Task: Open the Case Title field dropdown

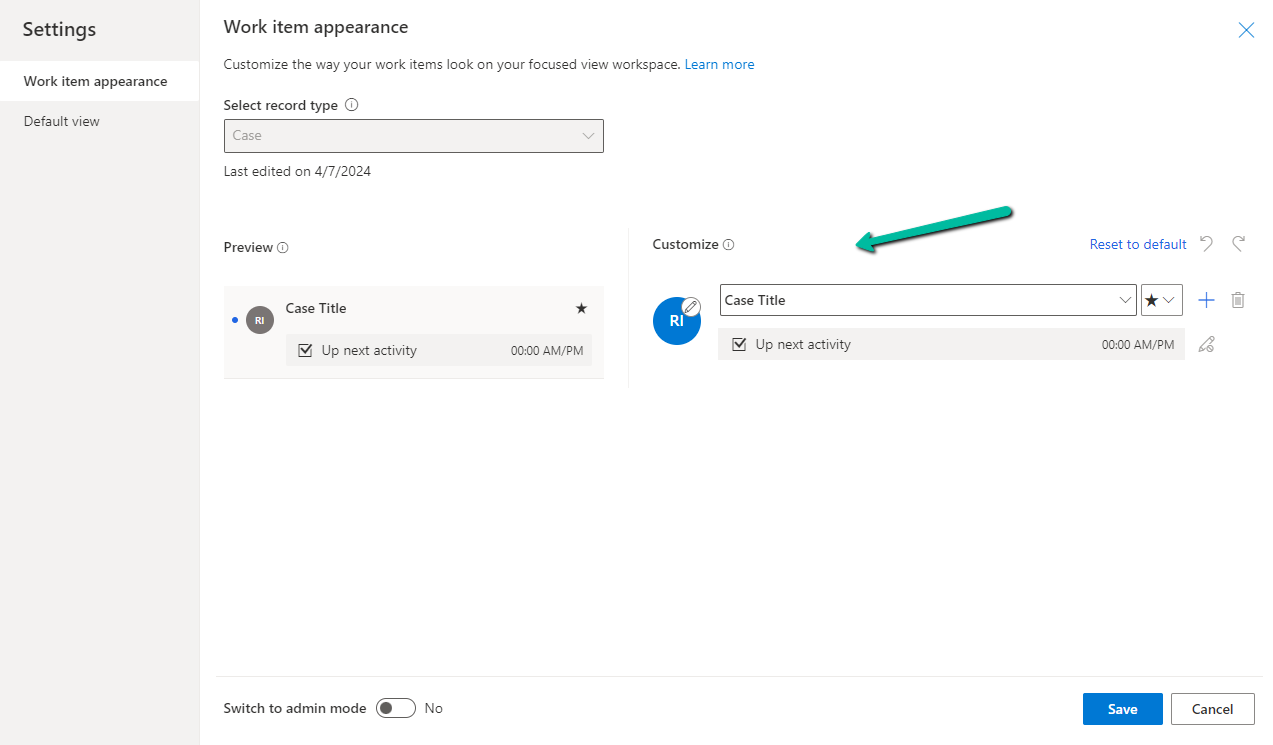Action: click(928, 300)
